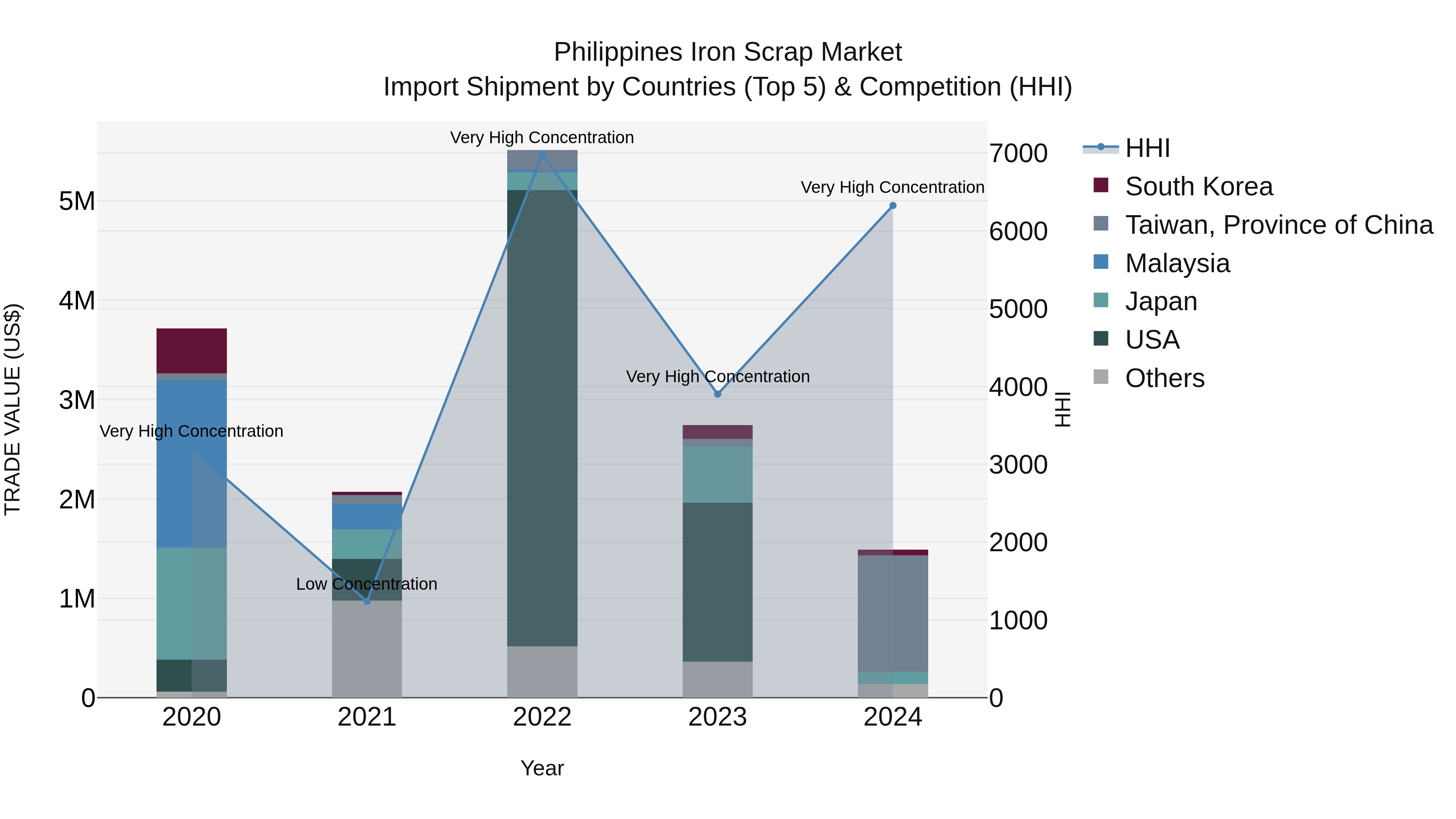Toggle Malaysia legend label

point(1177,263)
